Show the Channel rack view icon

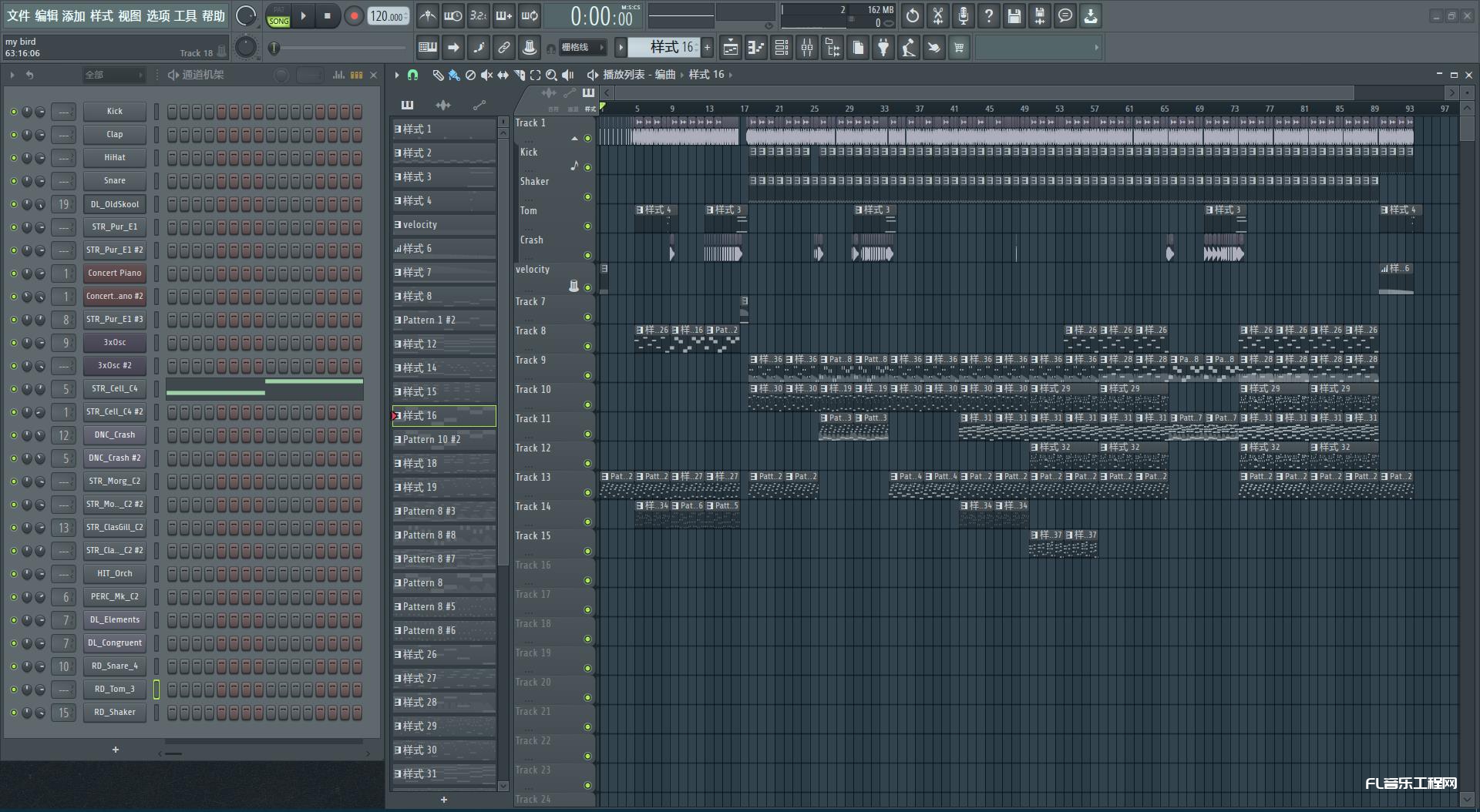click(x=782, y=48)
